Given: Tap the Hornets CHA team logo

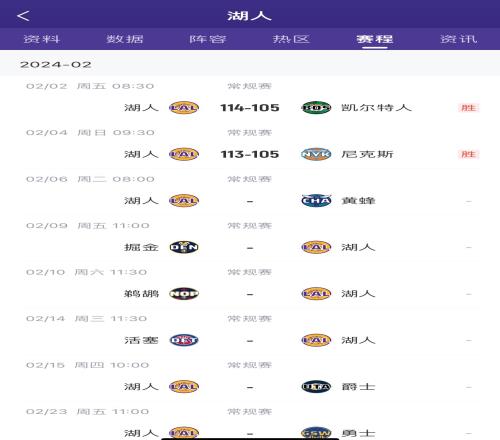Looking at the screenshot, I should (316, 200).
